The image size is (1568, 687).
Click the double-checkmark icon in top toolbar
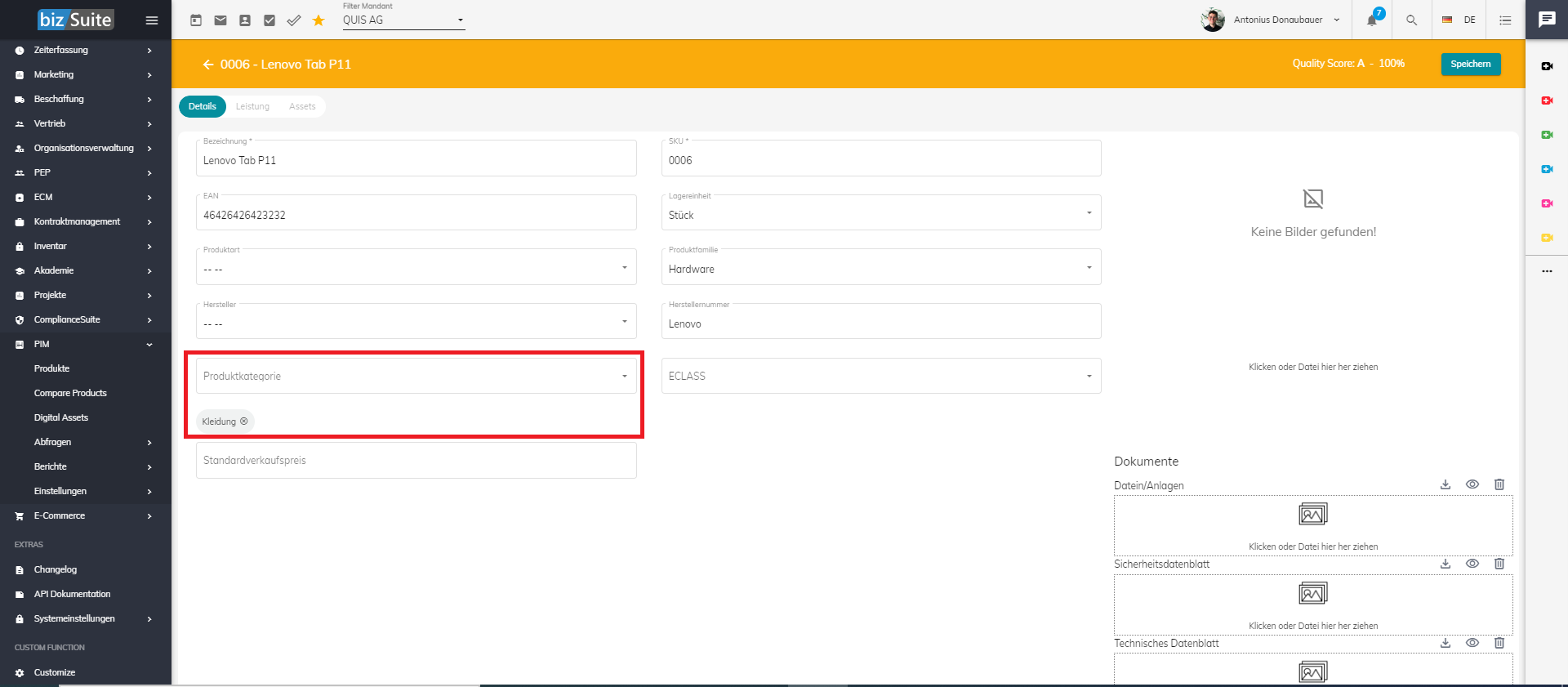(x=294, y=20)
